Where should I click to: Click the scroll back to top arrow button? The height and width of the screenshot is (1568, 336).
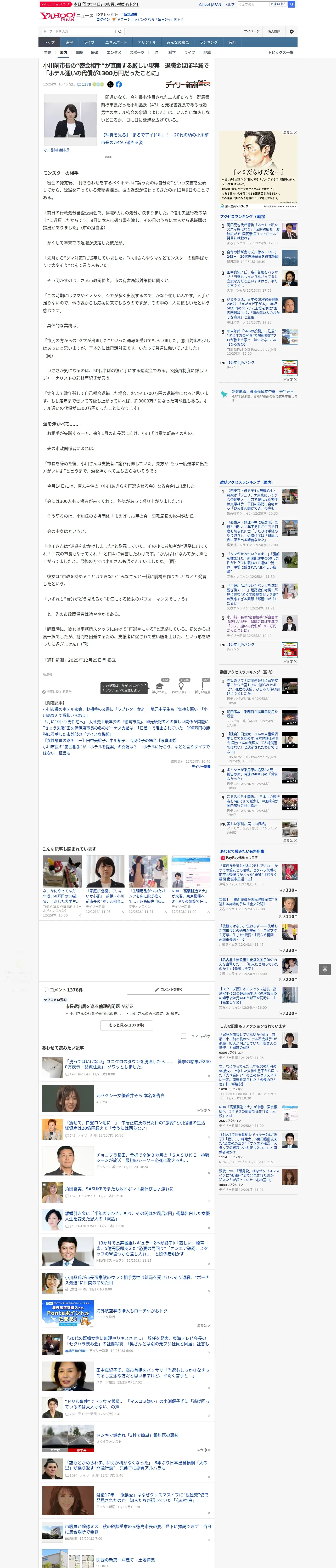(325, 969)
